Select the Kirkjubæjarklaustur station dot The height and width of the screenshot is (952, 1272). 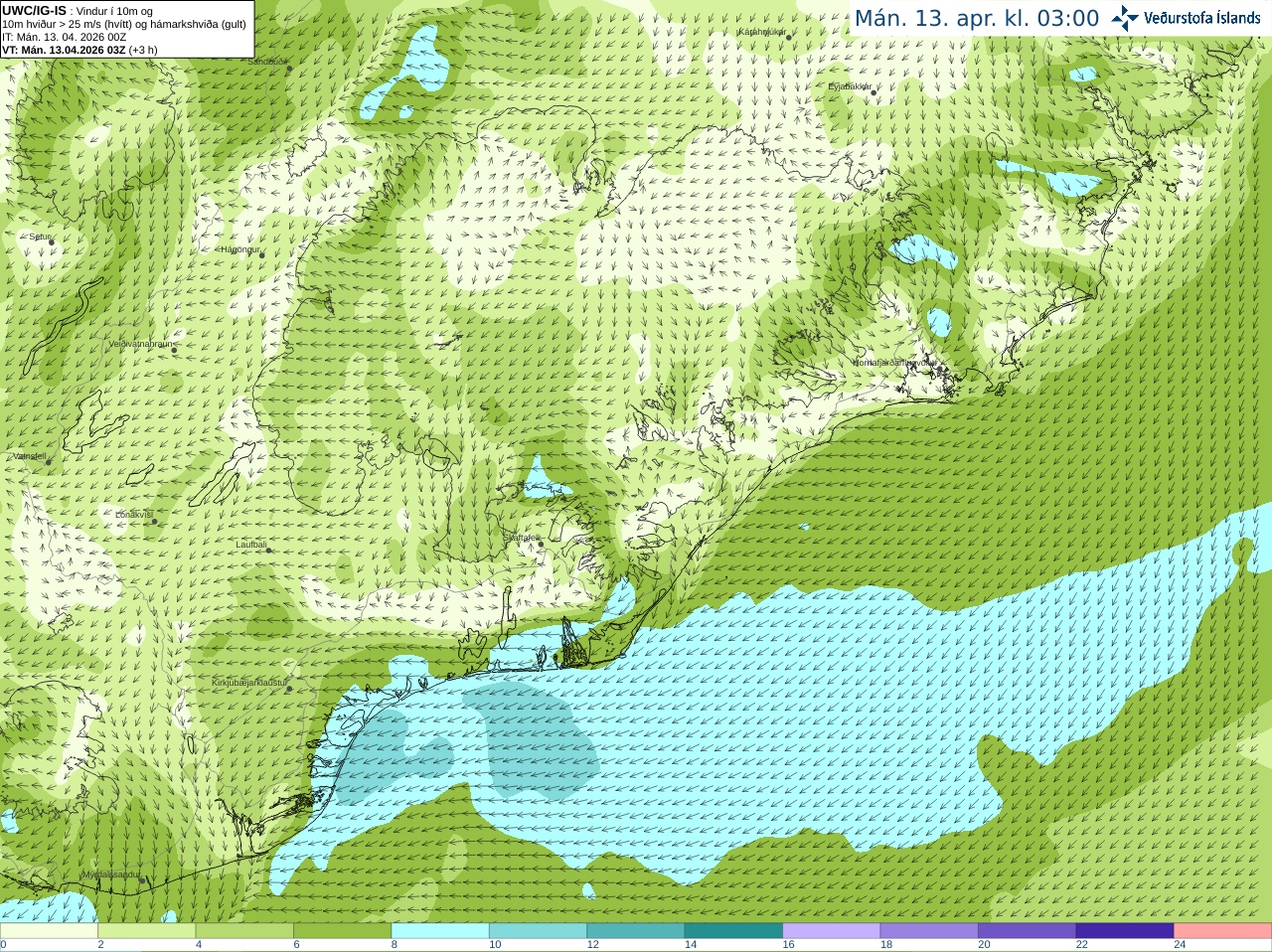click(x=289, y=689)
